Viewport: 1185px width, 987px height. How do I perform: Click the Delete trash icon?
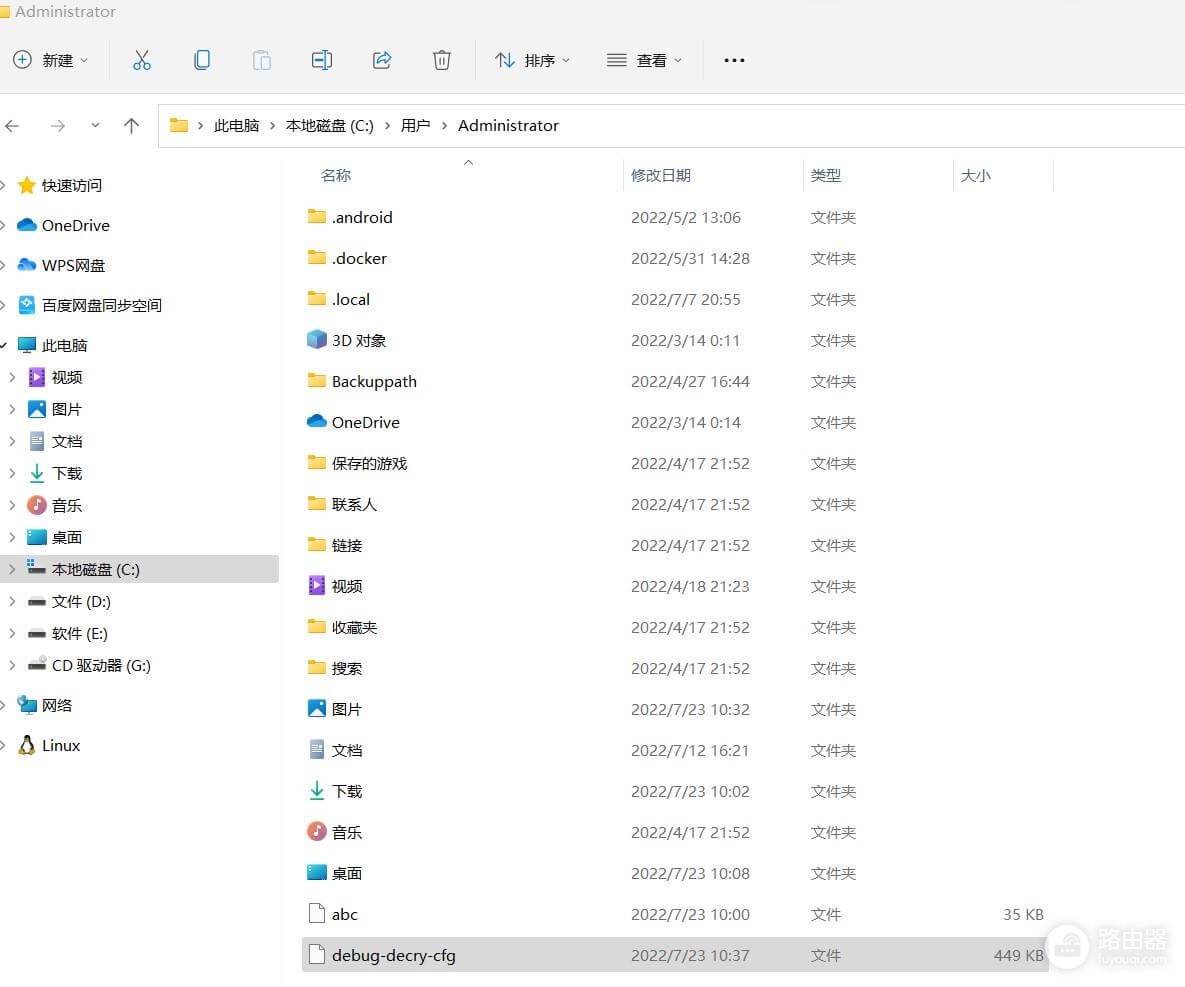click(x=442, y=60)
